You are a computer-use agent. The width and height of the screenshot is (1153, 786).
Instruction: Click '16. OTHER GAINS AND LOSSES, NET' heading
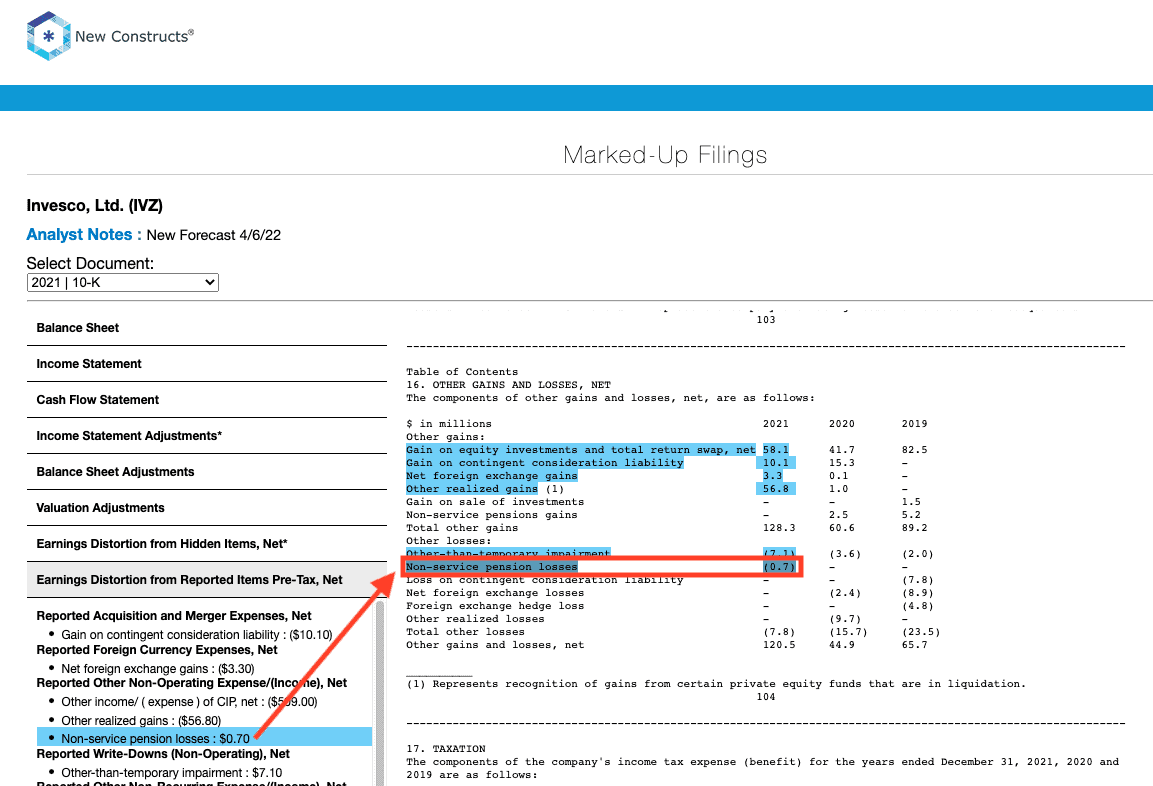point(508,385)
